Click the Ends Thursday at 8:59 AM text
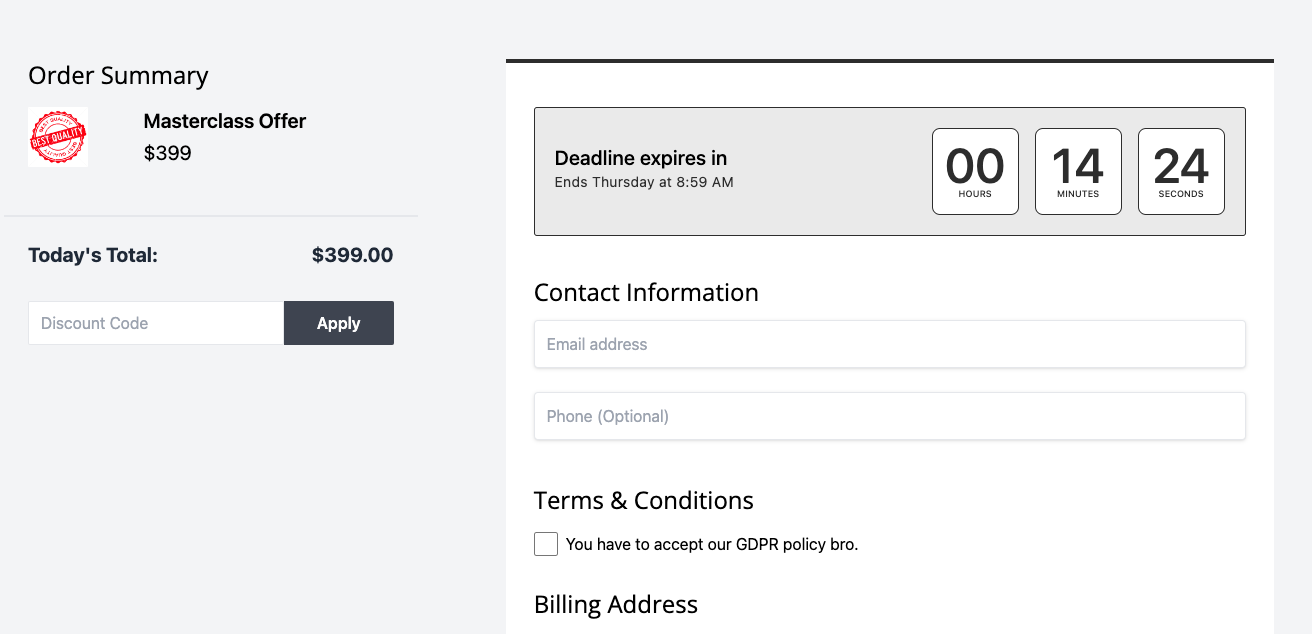 point(644,182)
